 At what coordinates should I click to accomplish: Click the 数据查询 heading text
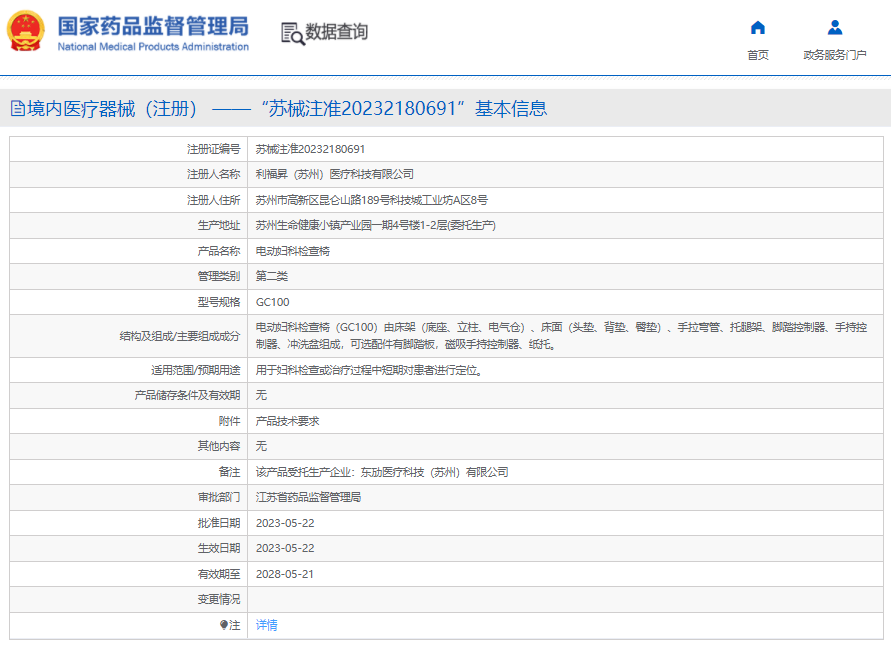click(x=336, y=32)
